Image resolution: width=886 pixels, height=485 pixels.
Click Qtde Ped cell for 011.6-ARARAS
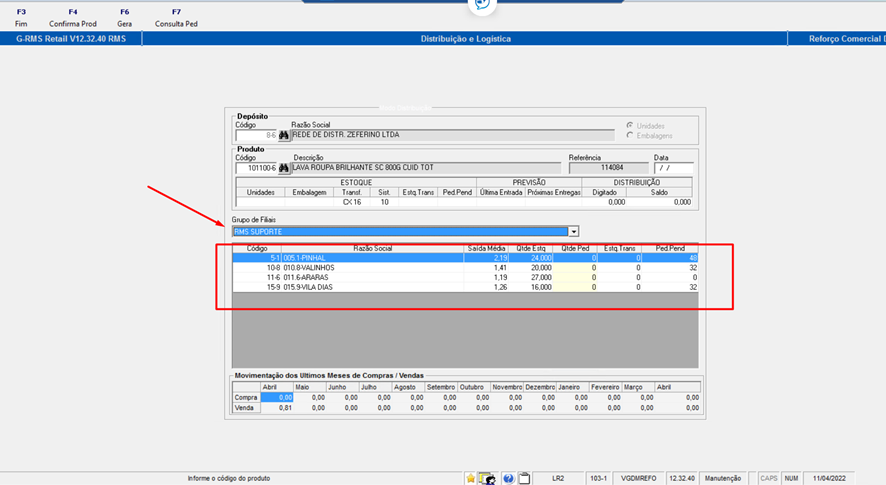[x=575, y=278]
